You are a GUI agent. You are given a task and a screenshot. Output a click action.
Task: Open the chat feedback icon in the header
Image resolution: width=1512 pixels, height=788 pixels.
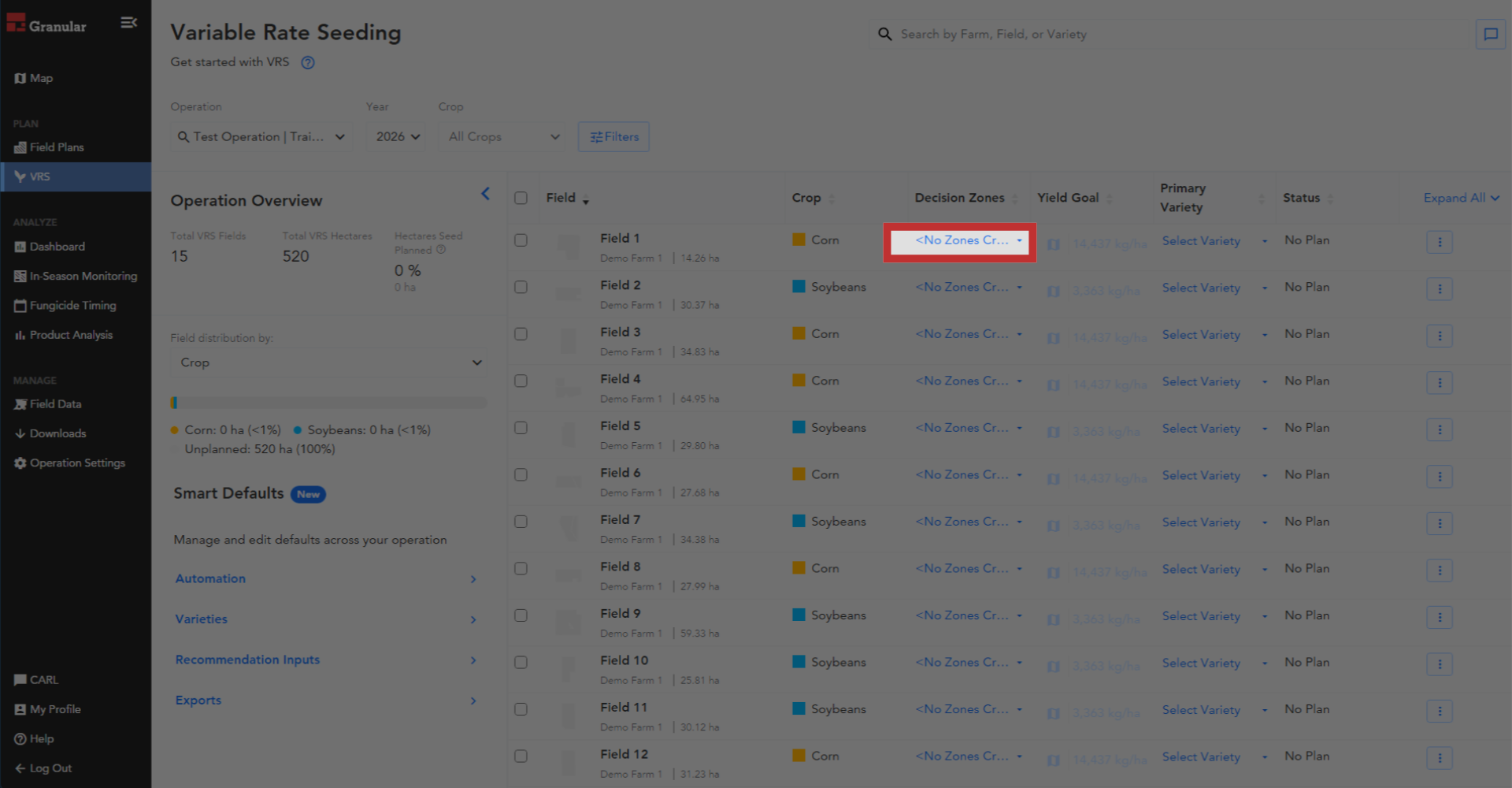tap(1490, 35)
